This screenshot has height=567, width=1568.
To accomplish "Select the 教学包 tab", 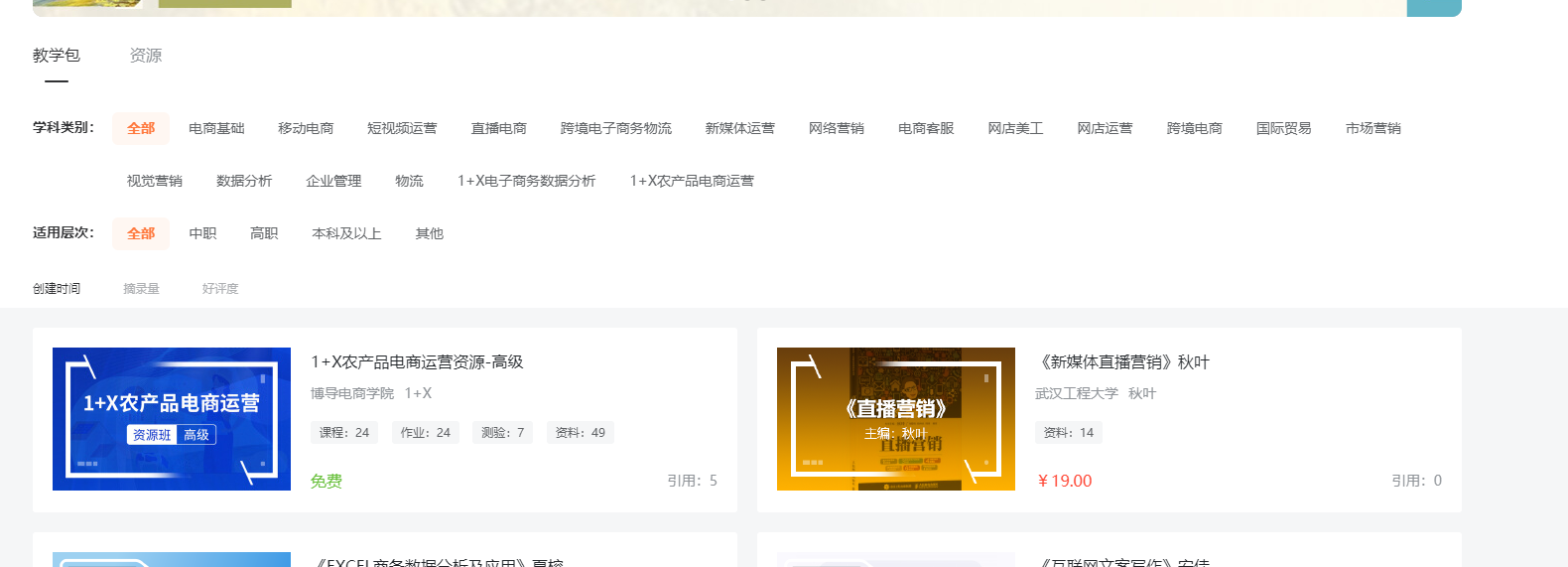I will coord(57,56).
